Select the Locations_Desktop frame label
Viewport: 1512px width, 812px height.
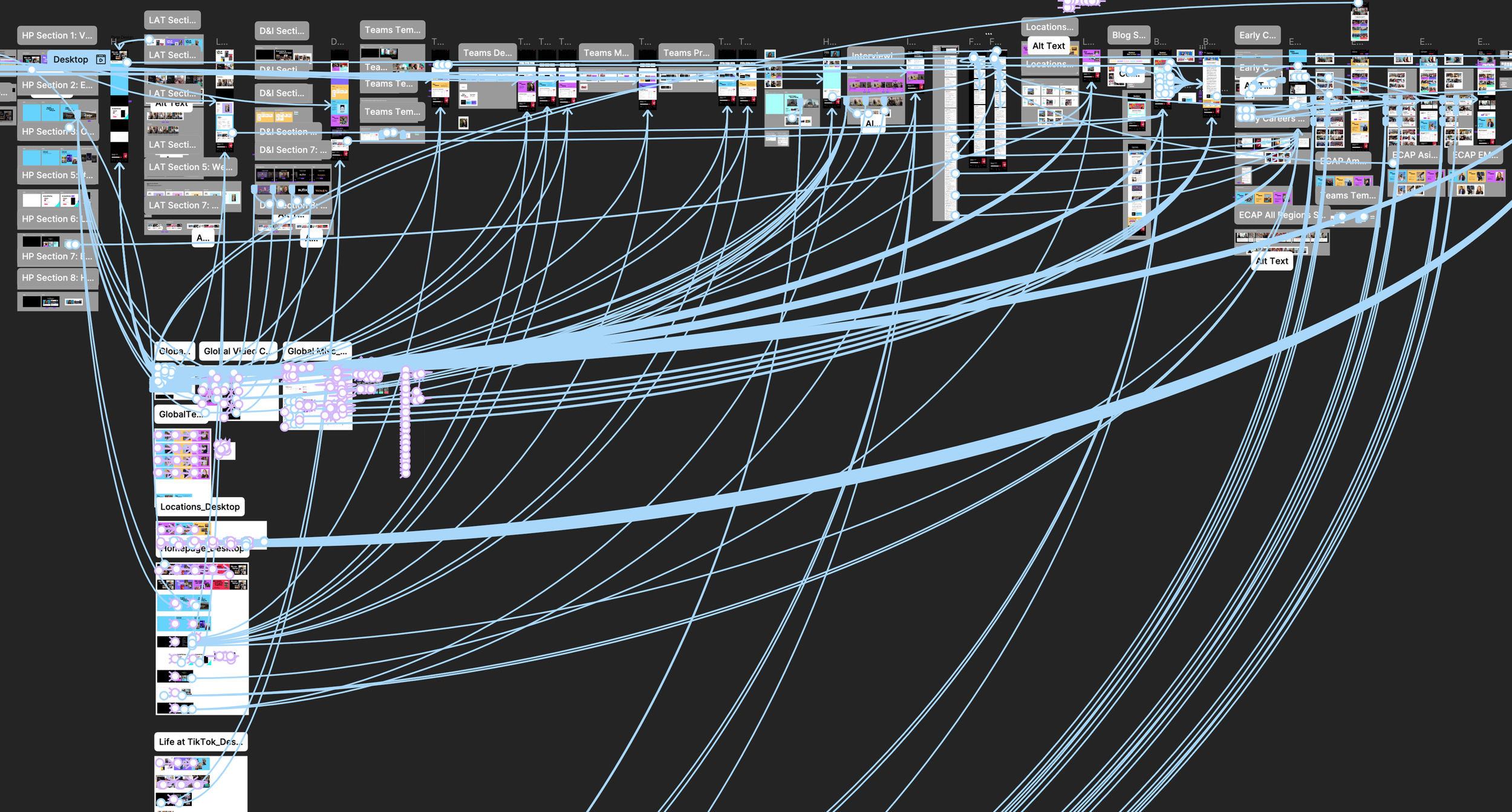pyautogui.click(x=200, y=507)
